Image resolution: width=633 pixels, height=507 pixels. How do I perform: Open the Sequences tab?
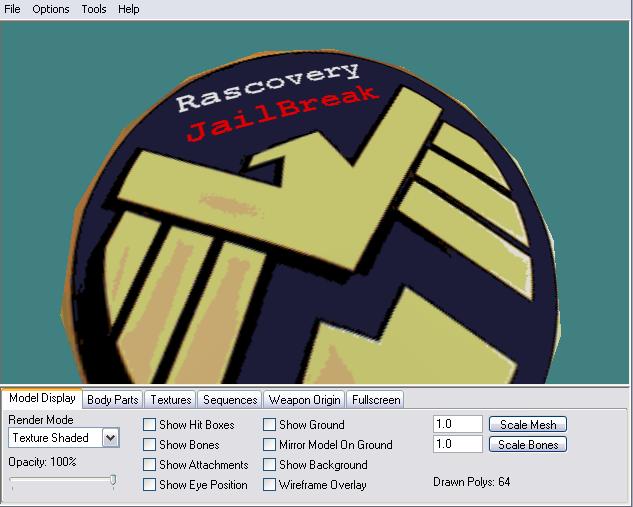point(230,400)
